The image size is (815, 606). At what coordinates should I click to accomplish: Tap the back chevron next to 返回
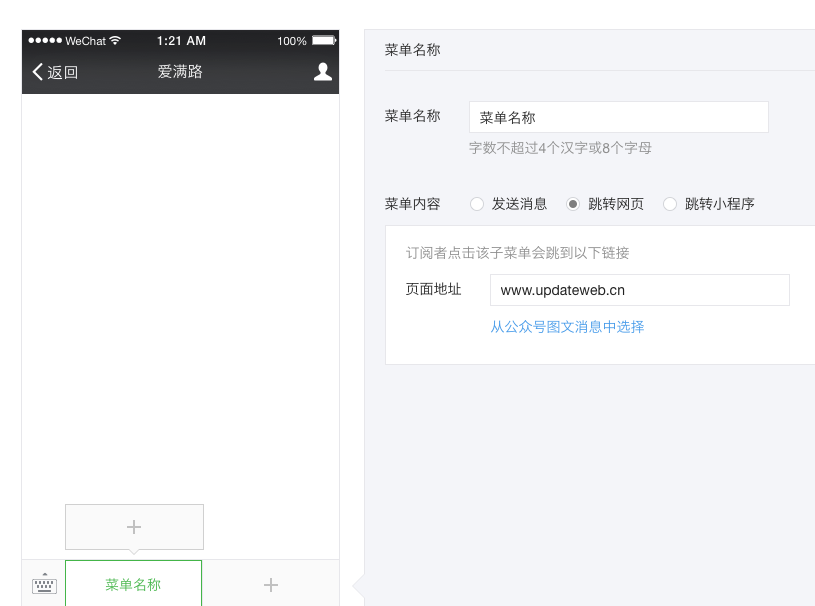[x=38, y=72]
